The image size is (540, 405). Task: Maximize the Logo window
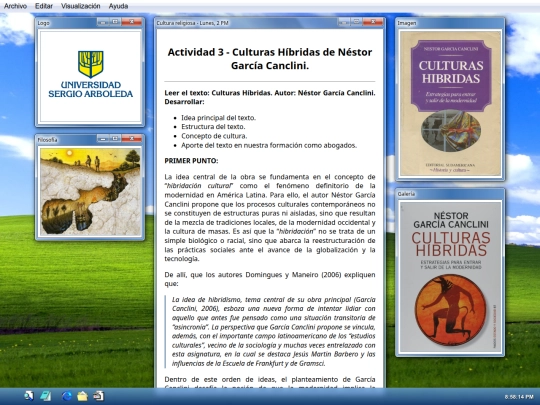pyautogui.click(x=115, y=22)
